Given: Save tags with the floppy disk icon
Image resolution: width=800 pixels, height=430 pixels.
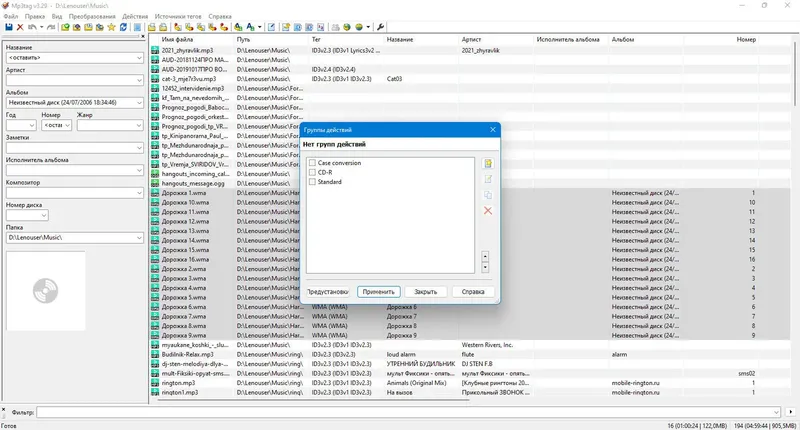Looking at the screenshot, I should (9, 27).
